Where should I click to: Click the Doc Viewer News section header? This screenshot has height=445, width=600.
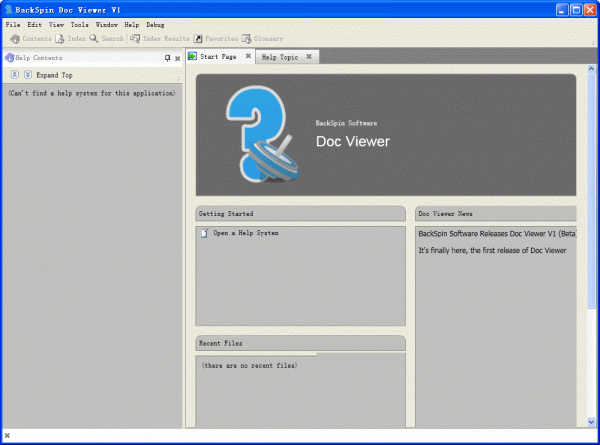coord(496,214)
